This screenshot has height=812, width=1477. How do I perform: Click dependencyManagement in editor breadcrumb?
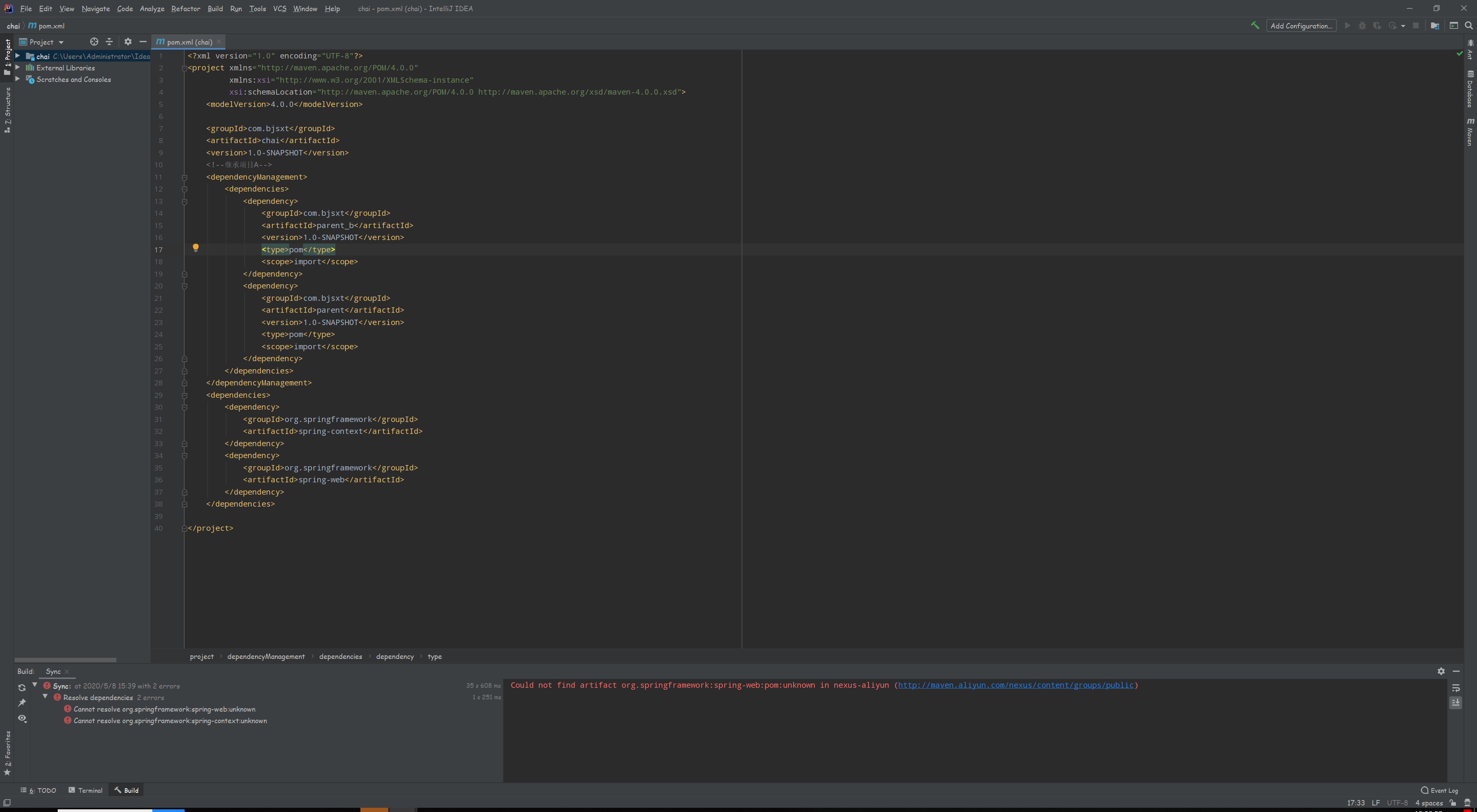266,657
